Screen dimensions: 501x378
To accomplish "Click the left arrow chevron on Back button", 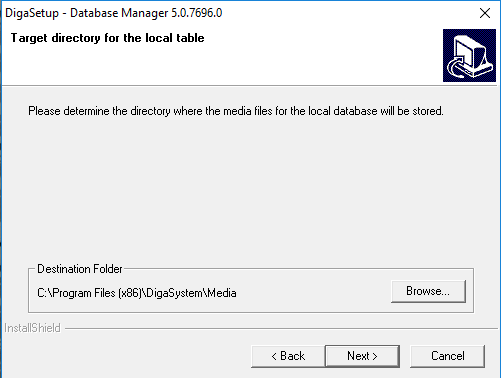I will point(274,356).
